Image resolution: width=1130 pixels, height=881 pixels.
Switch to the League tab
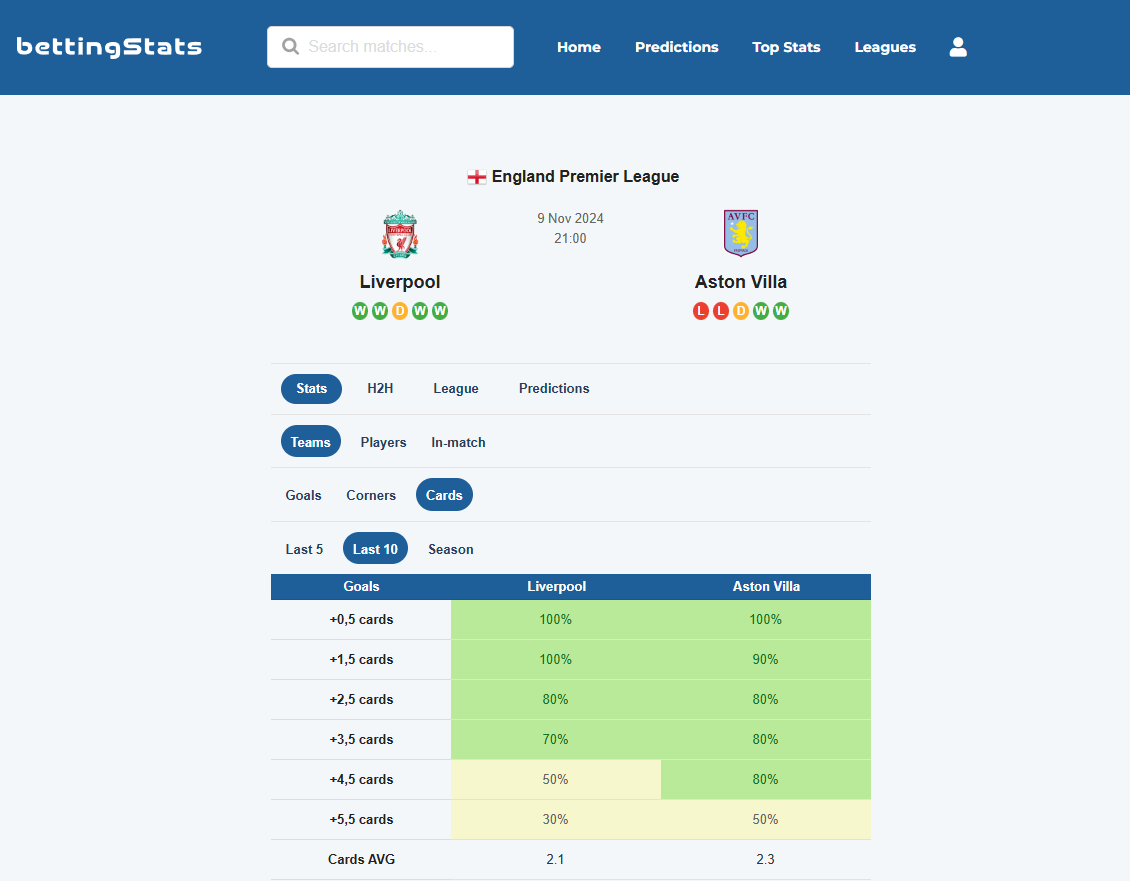click(x=455, y=389)
